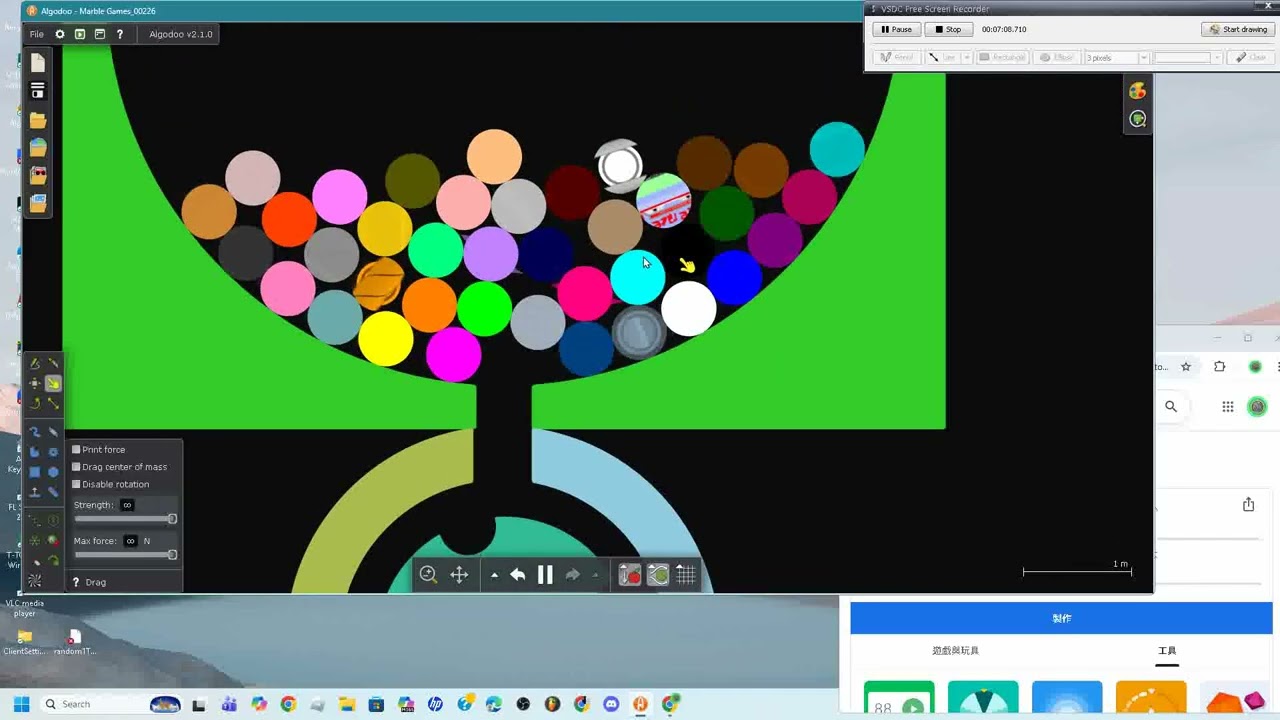1280x720 pixels.
Task: Open Algodoo settings gear
Action: click(x=60, y=34)
